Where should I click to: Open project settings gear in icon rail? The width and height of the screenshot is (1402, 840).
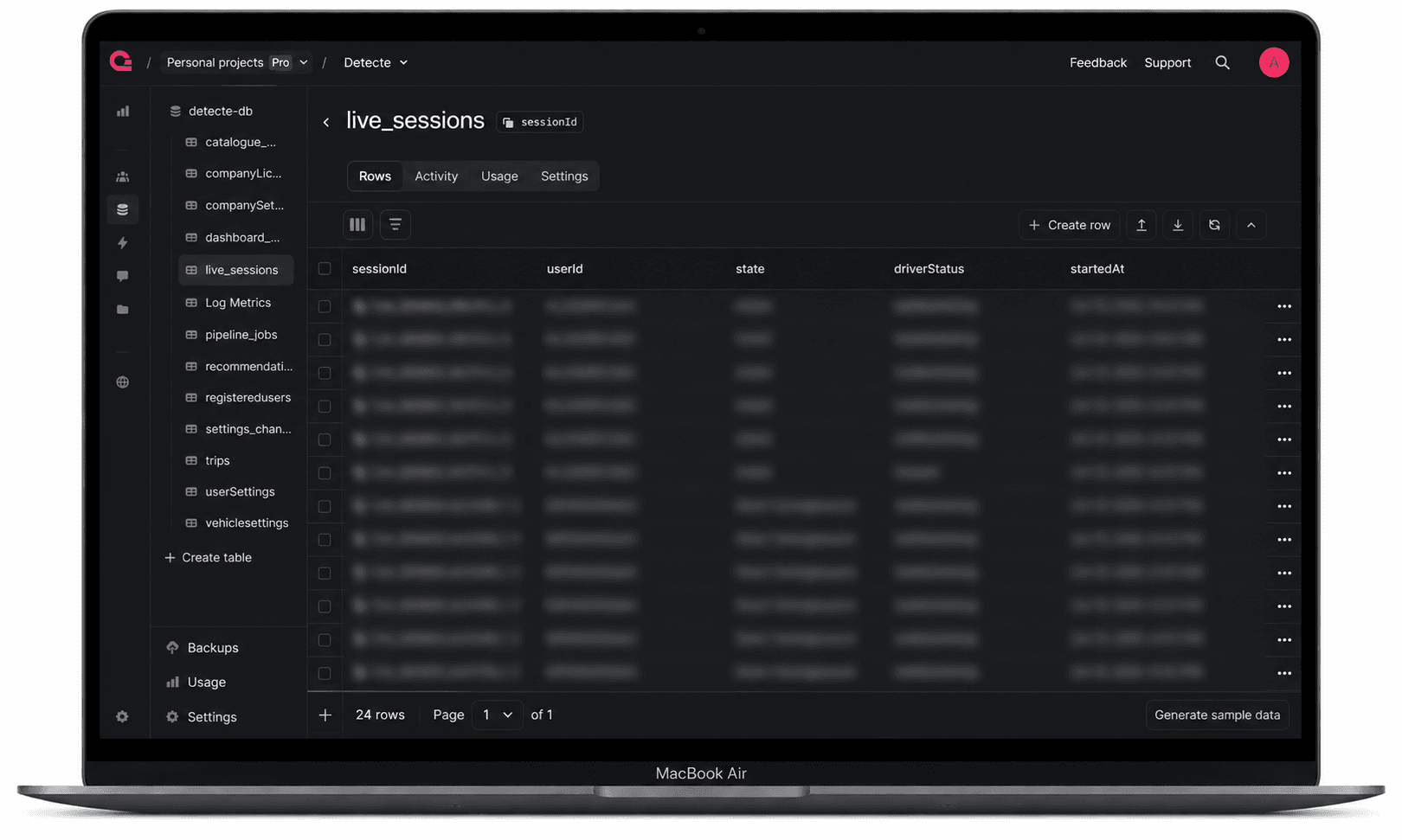tap(122, 716)
